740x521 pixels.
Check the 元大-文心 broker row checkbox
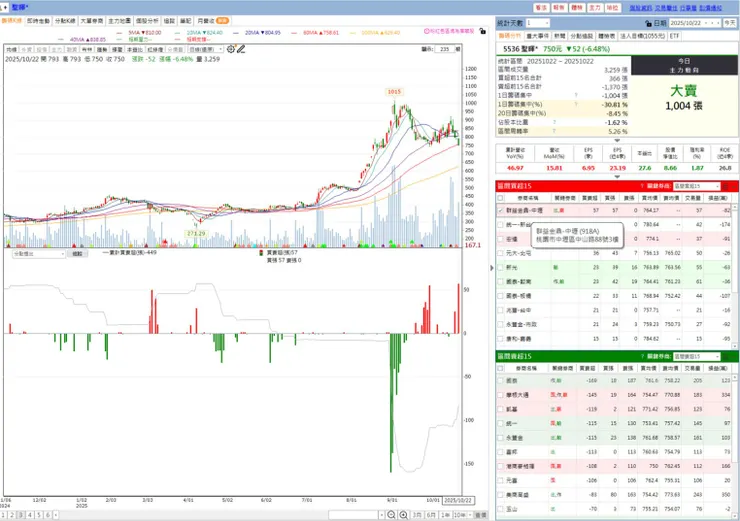500,253
